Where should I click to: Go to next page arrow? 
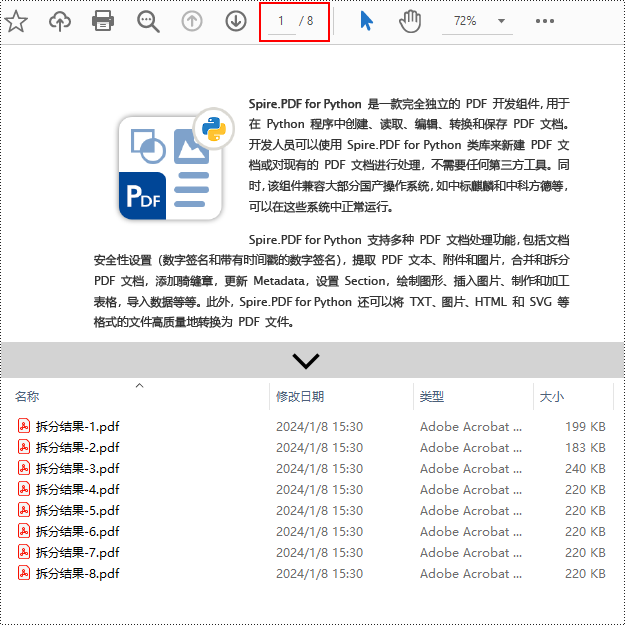click(x=236, y=21)
